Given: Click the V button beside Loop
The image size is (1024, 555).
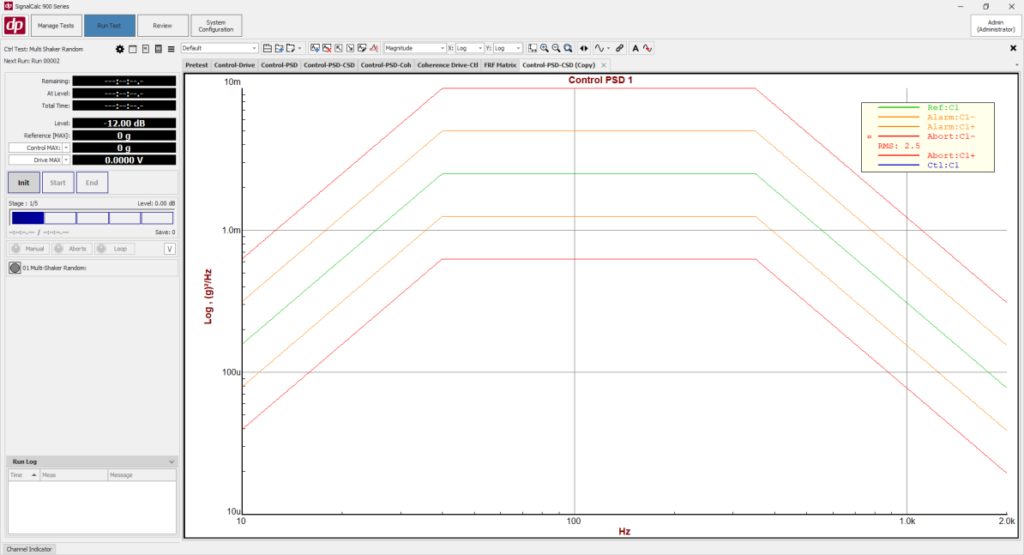Looking at the screenshot, I should 170,249.
